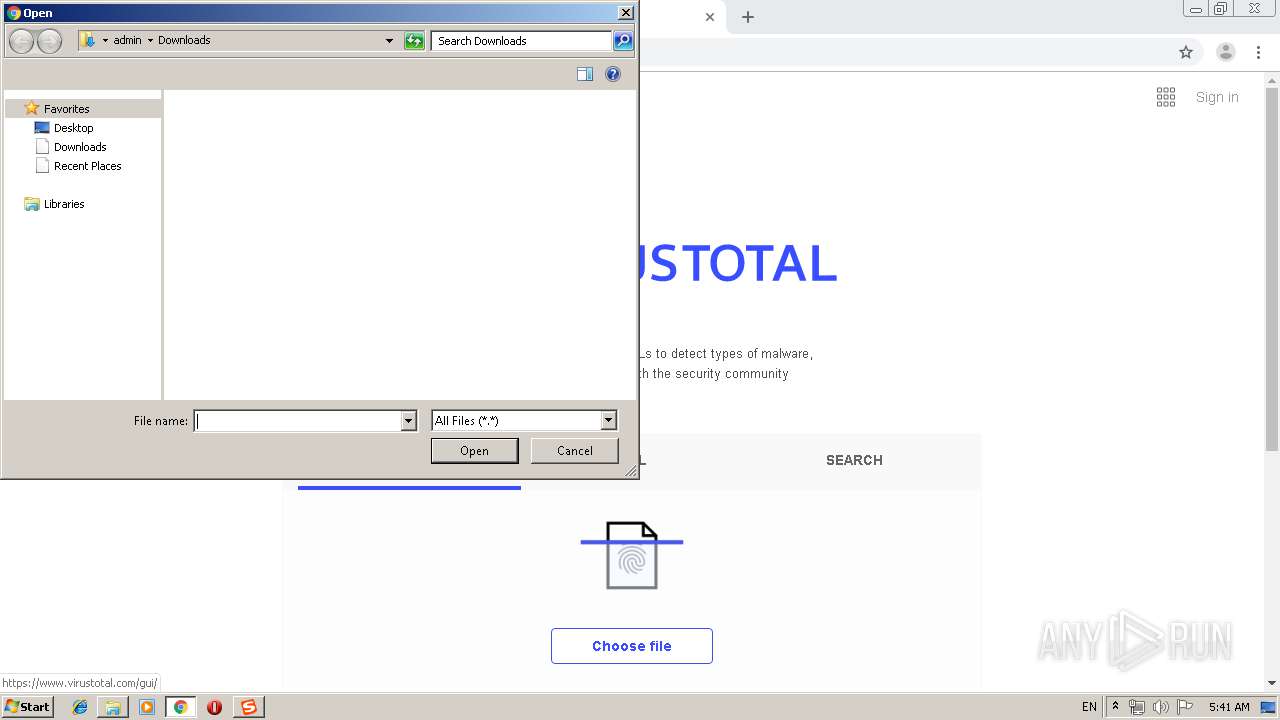Click the Open button
This screenshot has height=720, width=1280.
[474, 451]
